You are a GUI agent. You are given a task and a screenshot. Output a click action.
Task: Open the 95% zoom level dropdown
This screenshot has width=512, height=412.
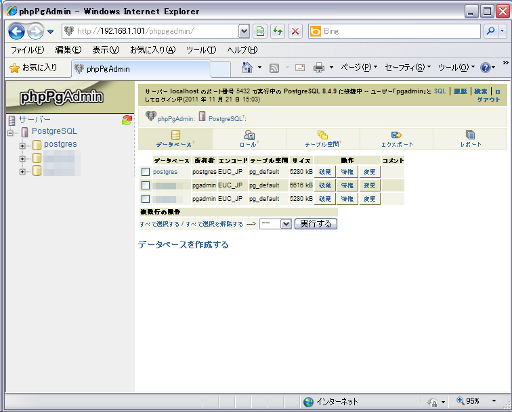(494, 401)
